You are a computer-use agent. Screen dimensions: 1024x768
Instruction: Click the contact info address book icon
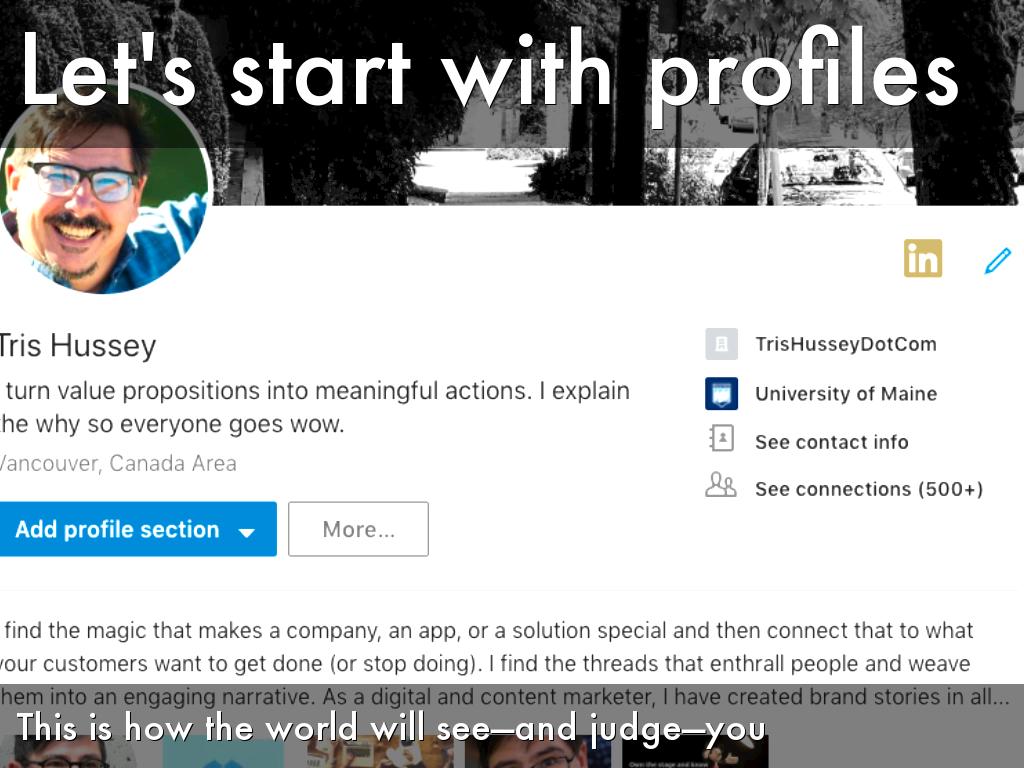pos(721,441)
